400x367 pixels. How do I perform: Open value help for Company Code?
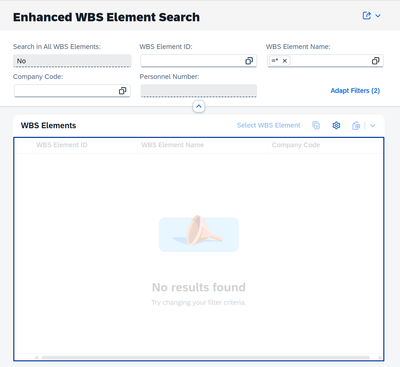tap(122, 91)
